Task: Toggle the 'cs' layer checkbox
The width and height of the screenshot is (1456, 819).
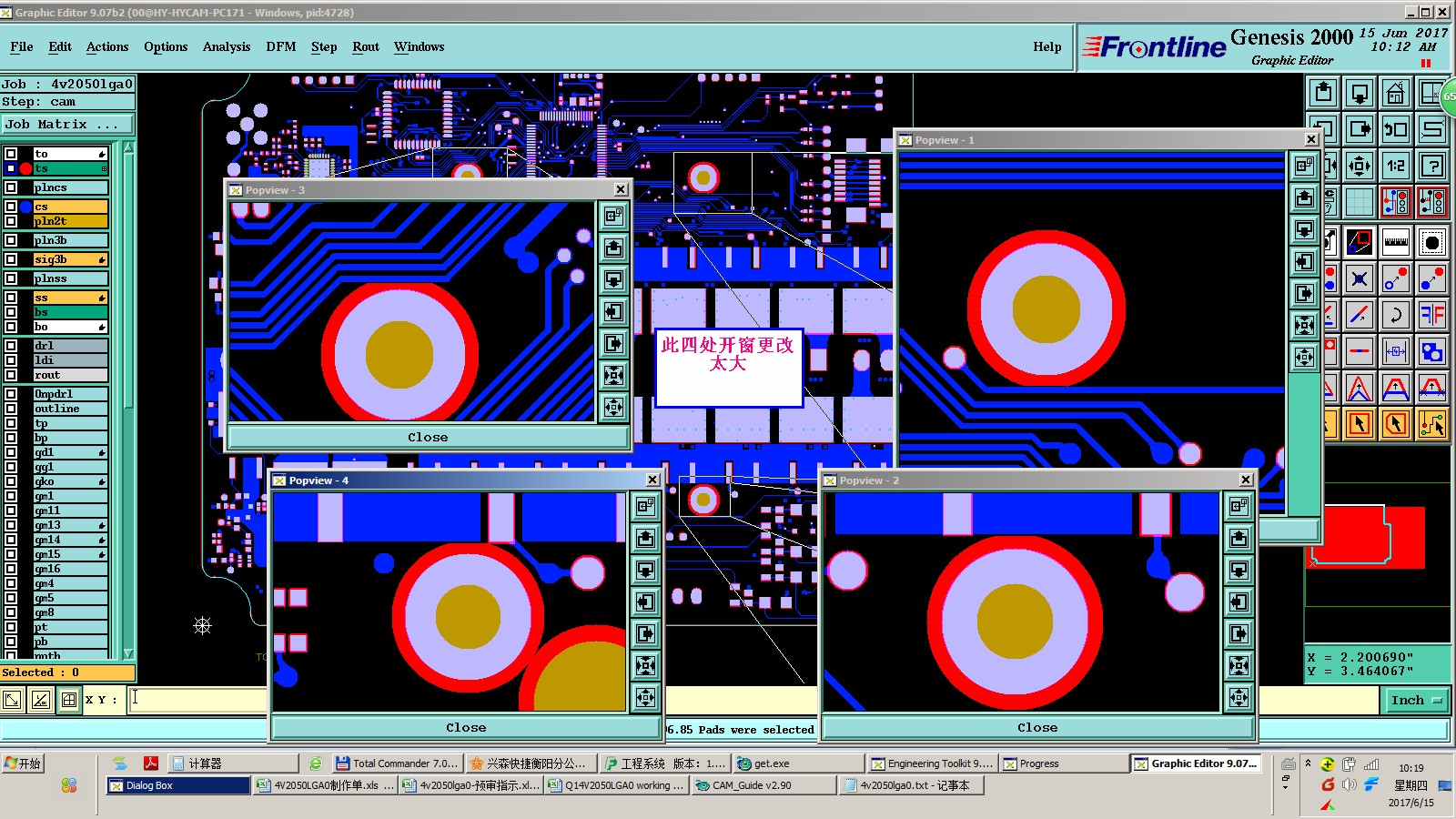Action: [x=11, y=207]
